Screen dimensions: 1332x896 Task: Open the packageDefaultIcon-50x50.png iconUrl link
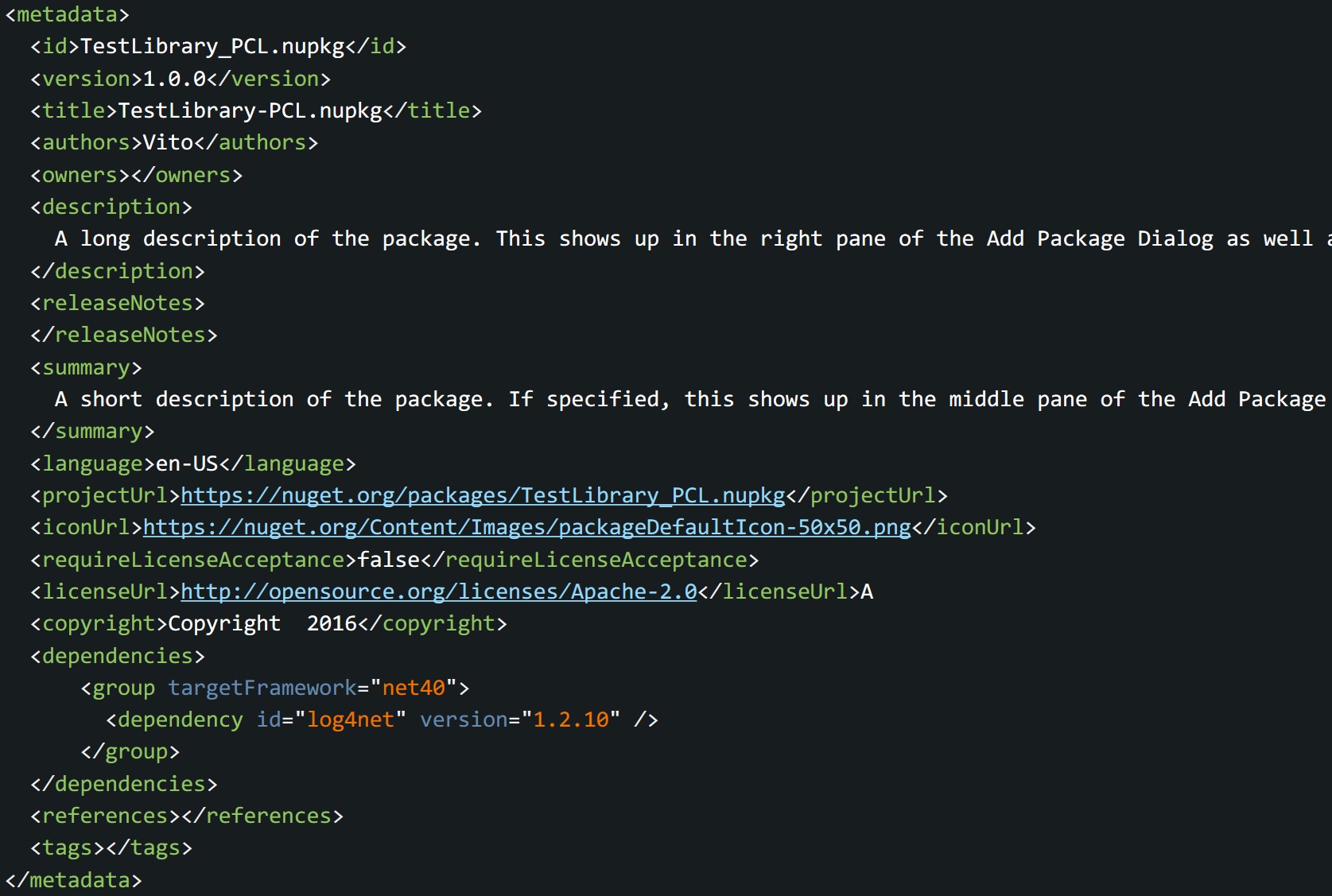pyautogui.click(x=526, y=527)
